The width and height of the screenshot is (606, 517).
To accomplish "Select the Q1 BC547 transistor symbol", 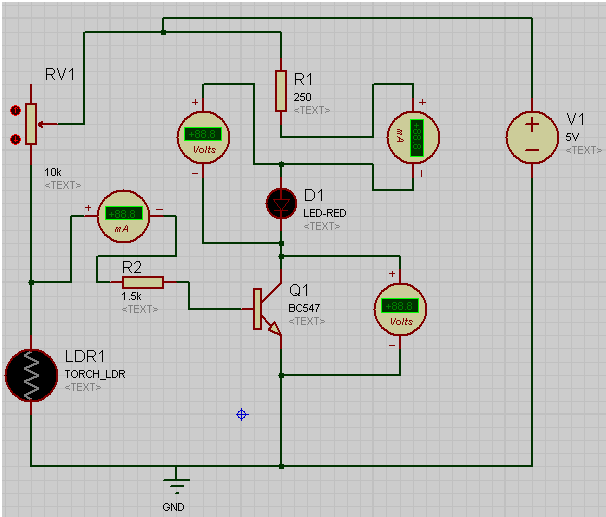I will click(x=267, y=309).
